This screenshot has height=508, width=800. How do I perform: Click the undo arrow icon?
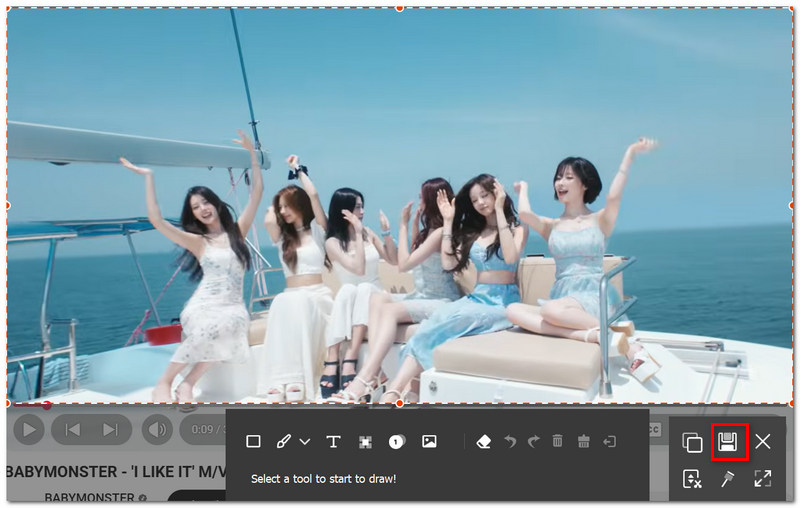(510, 441)
